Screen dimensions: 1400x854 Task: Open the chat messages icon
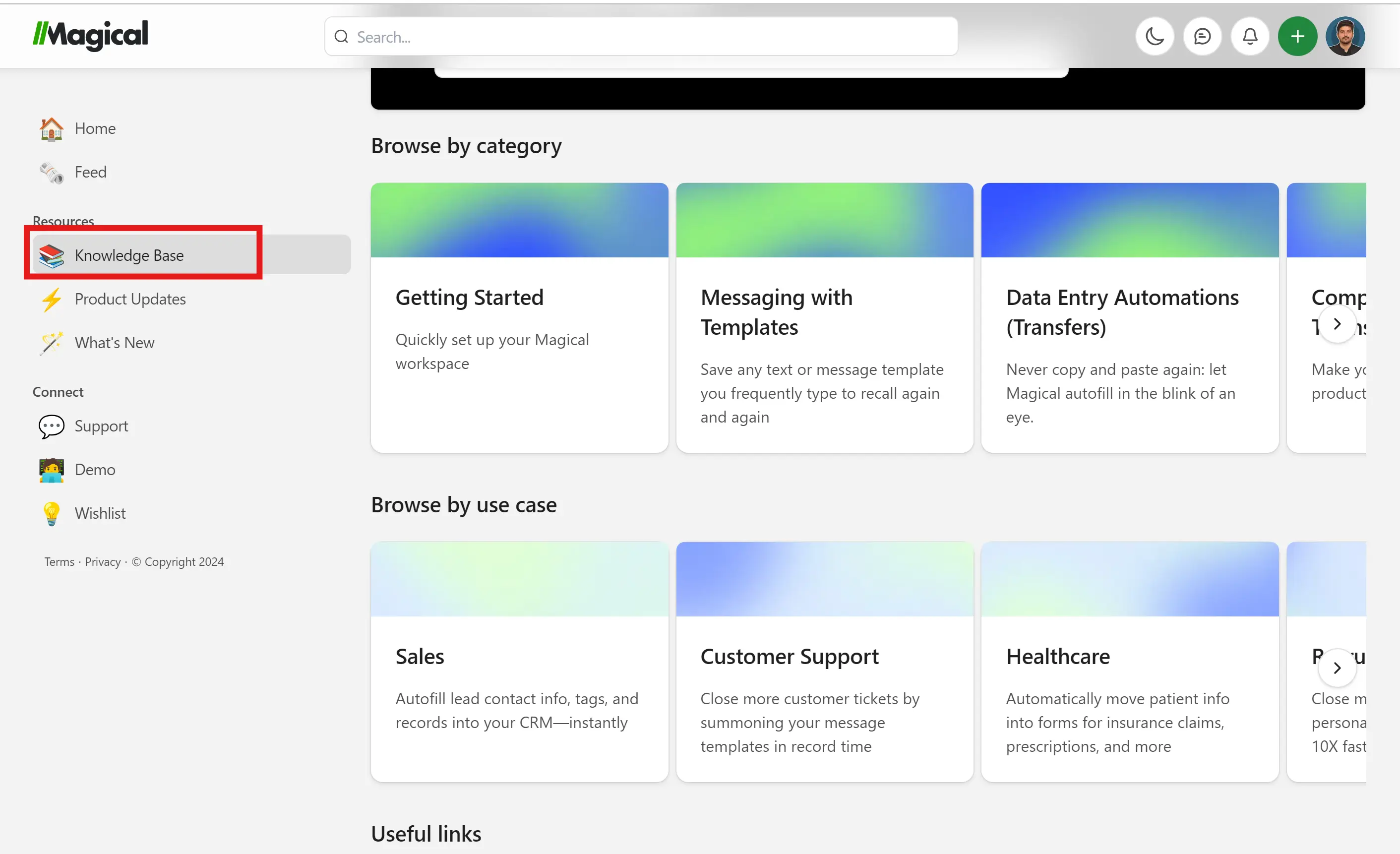pyautogui.click(x=1202, y=37)
